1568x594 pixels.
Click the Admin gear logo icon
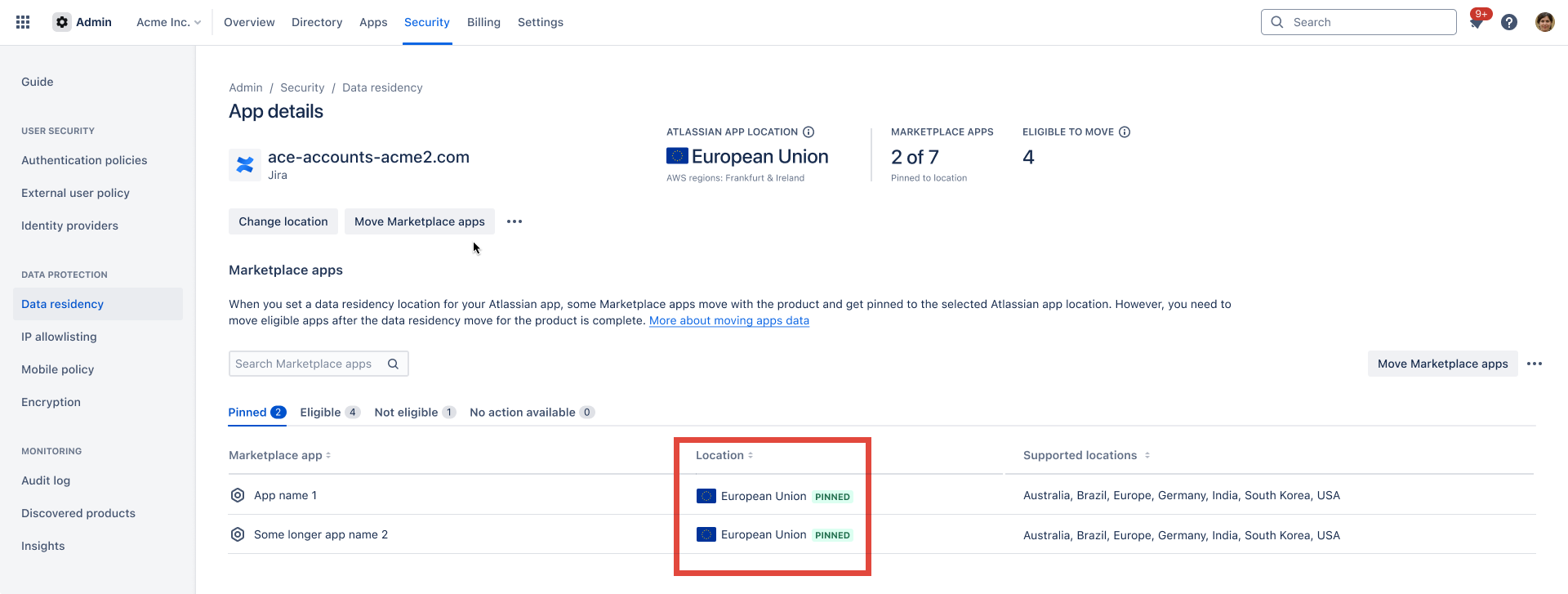click(62, 22)
